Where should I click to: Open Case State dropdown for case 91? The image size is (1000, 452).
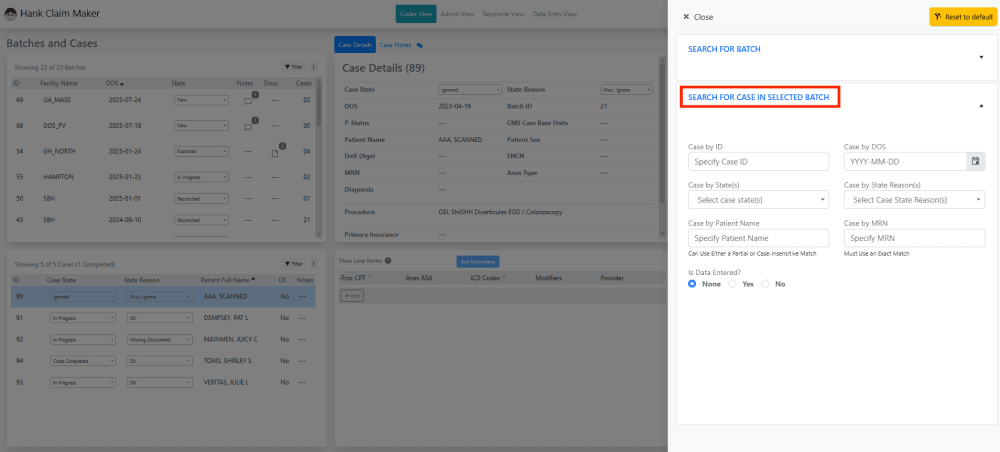(x=83, y=317)
